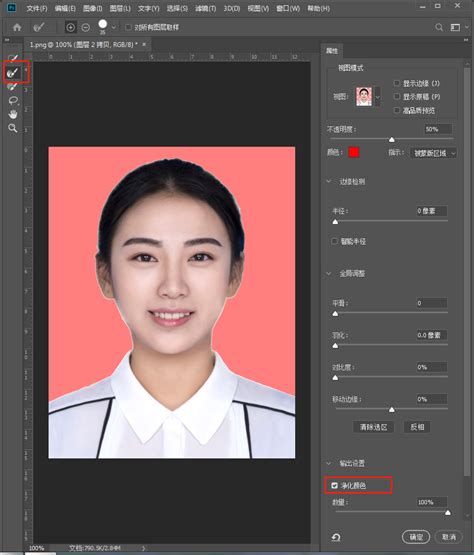Switch to subtract from selection mode
Image resolution: width=474 pixels, height=555 pixels.
click(86, 27)
